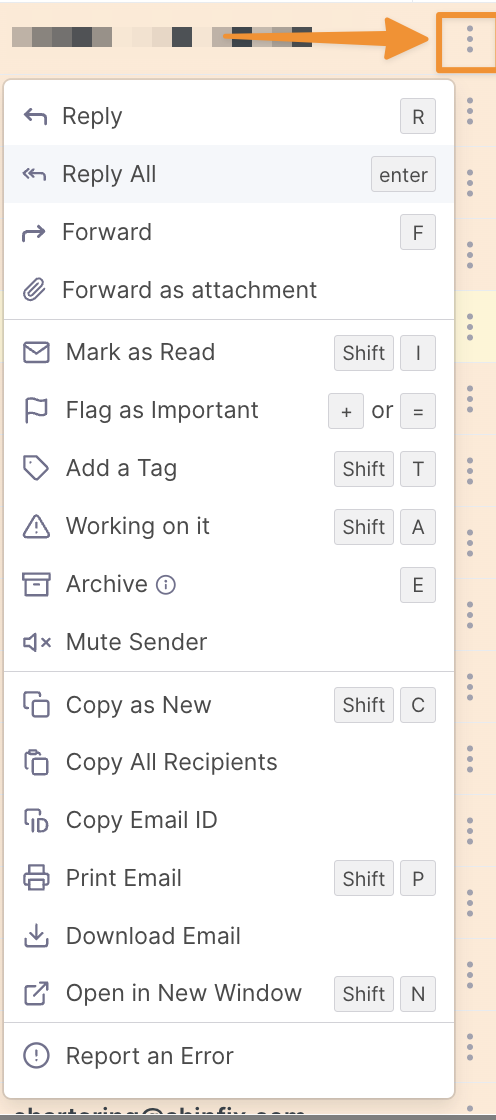Click the Print Email printer icon
Image resolution: width=496 pixels, height=1120 pixels.
tap(36, 878)
